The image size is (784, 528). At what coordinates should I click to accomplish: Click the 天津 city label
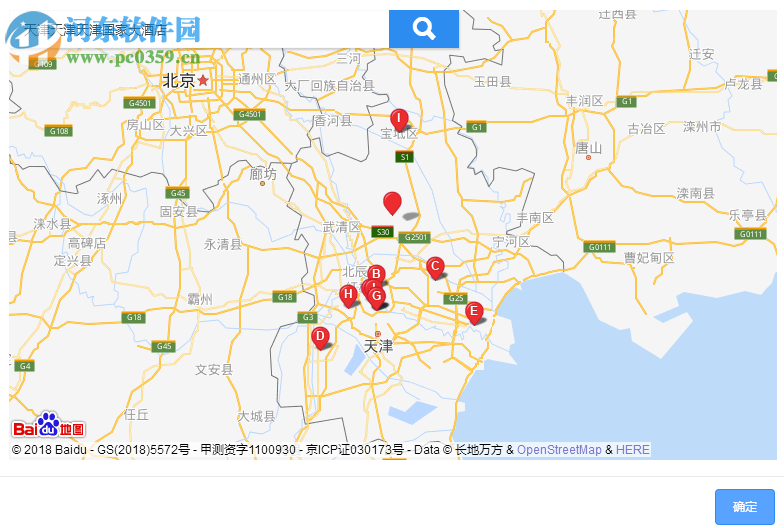378,346
